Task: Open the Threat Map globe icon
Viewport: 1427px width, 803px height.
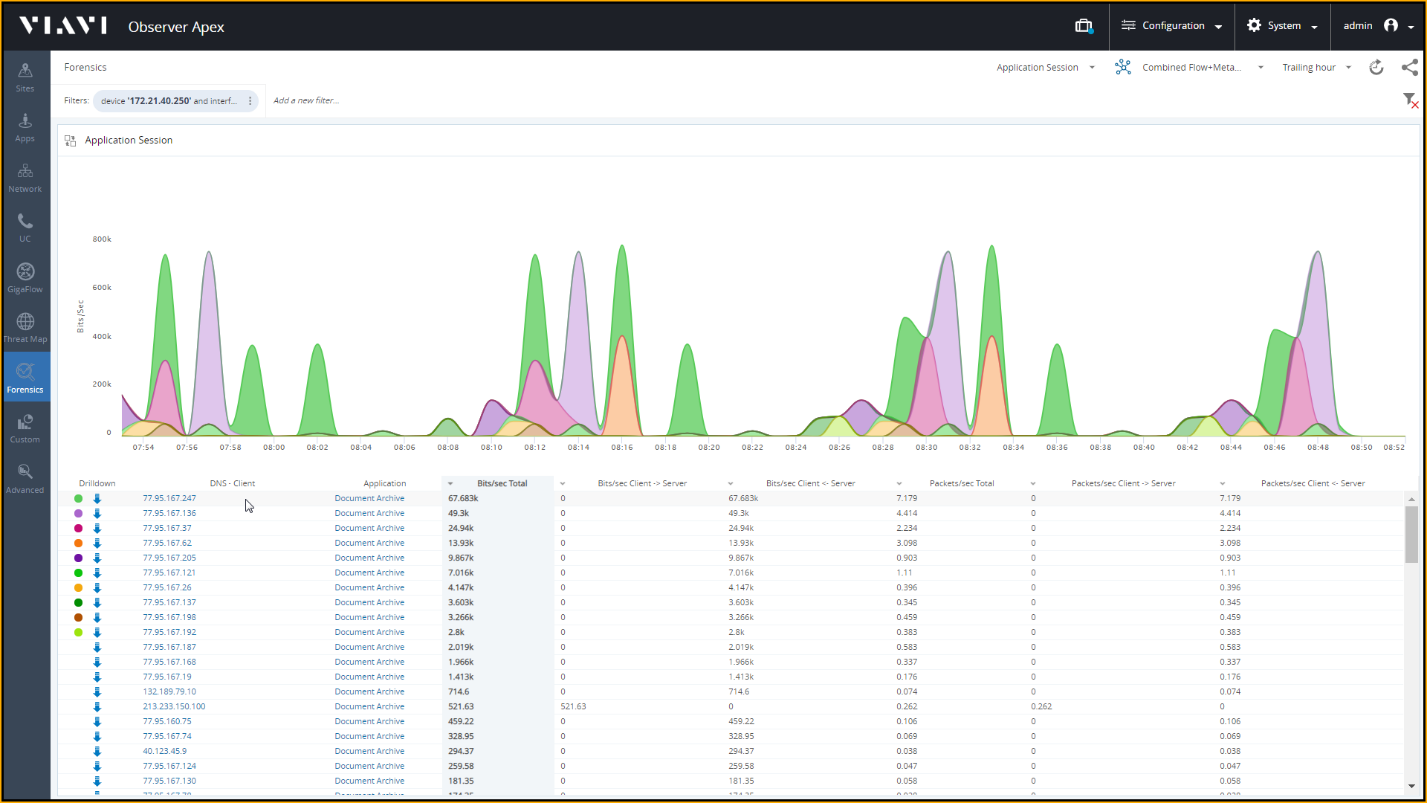Action: (25, 327)
